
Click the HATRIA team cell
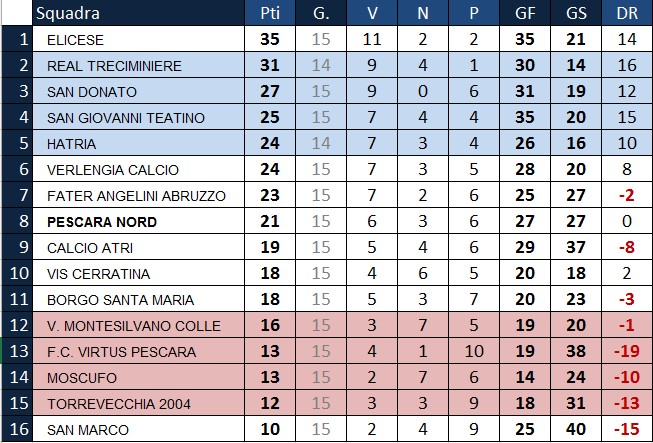point(138,143)
